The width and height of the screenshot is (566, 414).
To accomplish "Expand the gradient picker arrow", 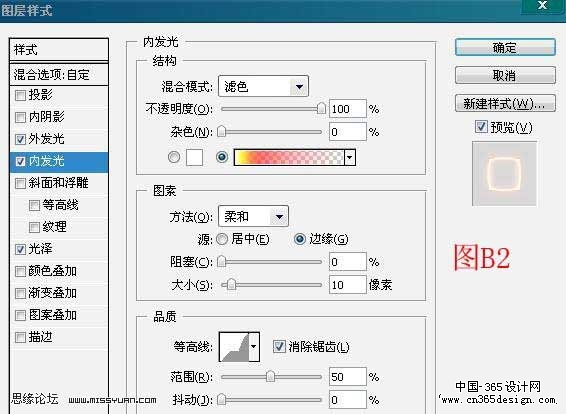I will 349,157.
